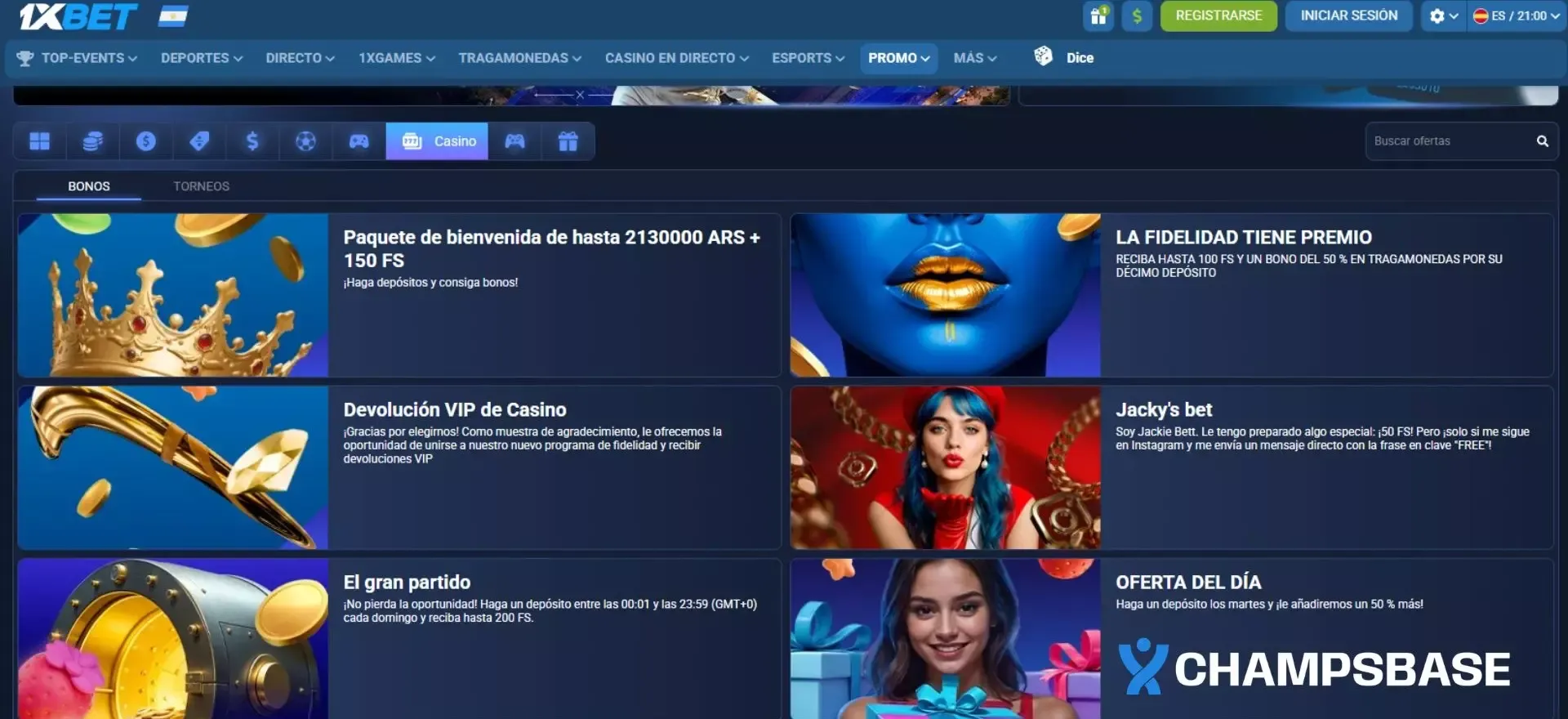Viewport: 1568px width, 719px height.
Task: Click the REGISTRARSE button
Action: (1218, 16)
